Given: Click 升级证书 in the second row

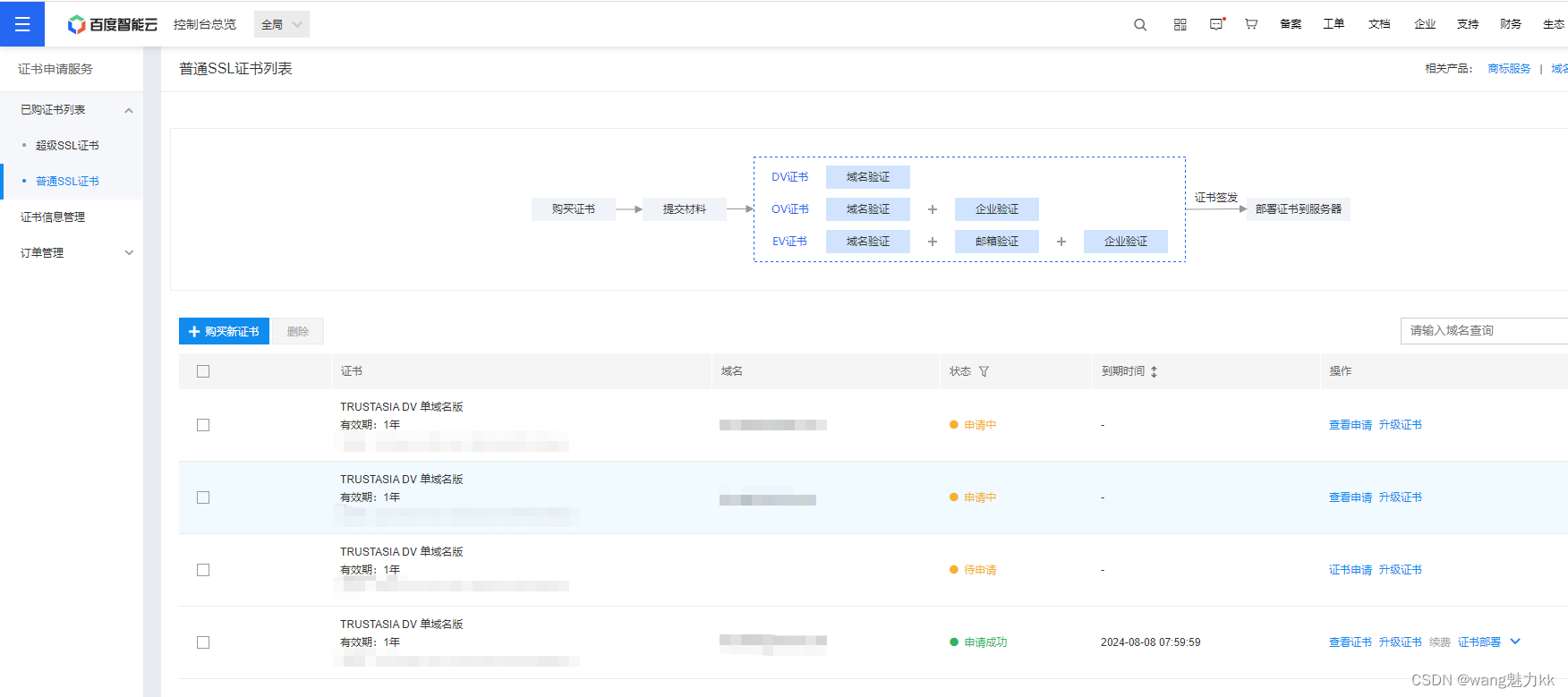Looking at the screenshot, I should (x=1400, y=497).
